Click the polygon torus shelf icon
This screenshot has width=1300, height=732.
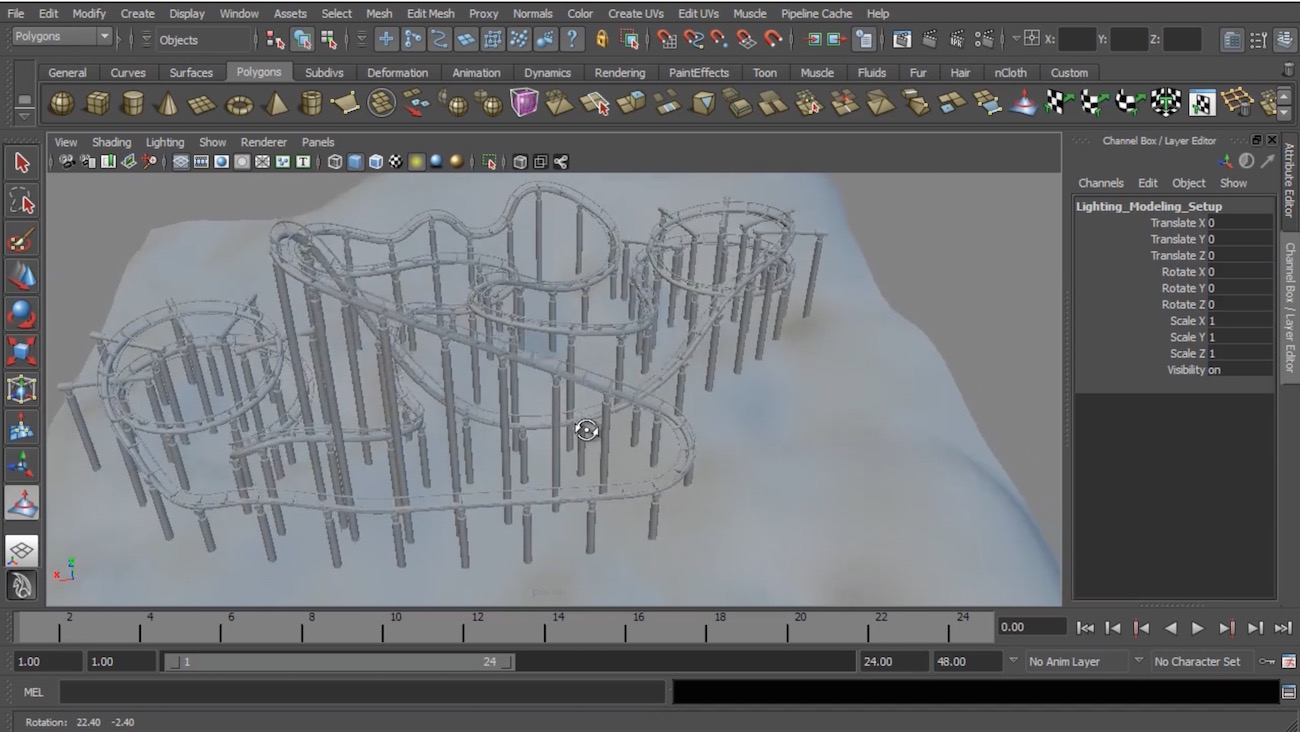(239, 103)
